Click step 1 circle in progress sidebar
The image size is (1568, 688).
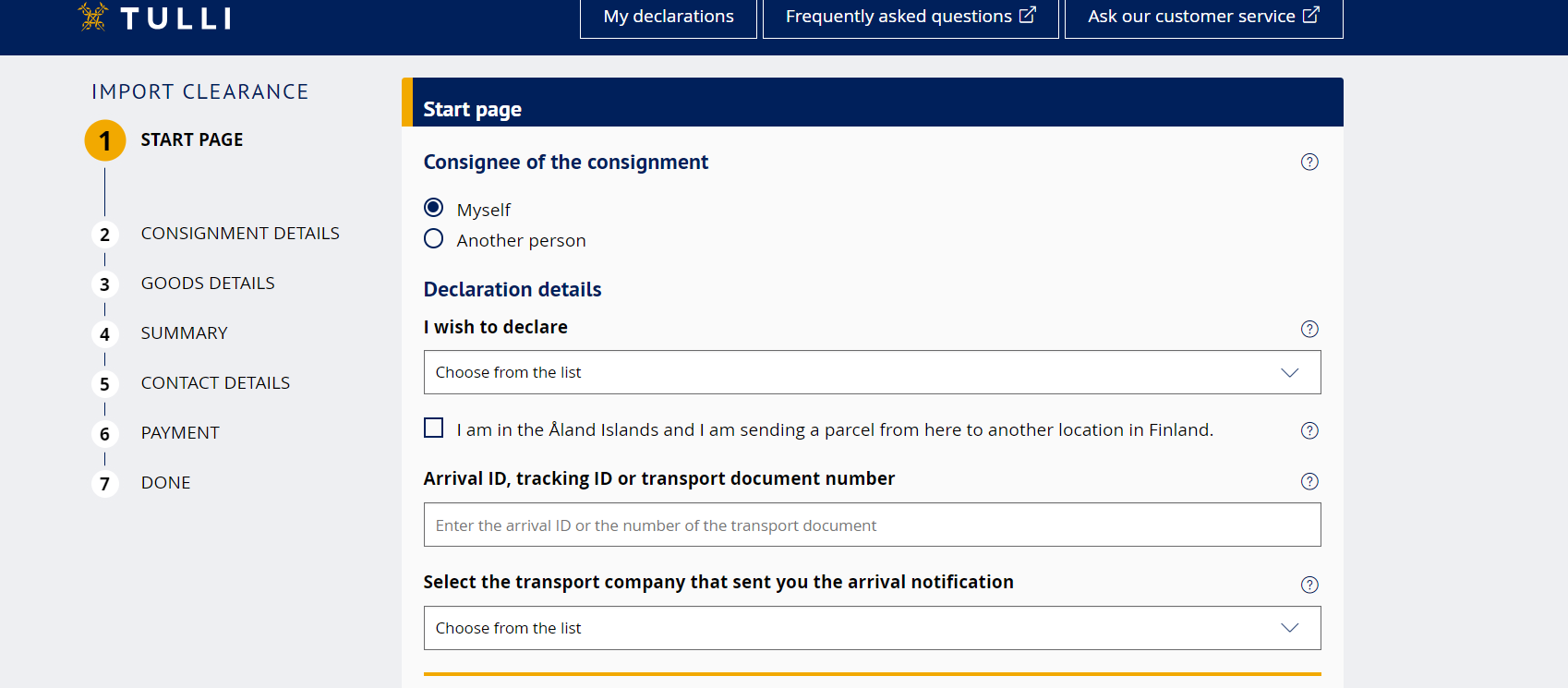pos(105,140)
